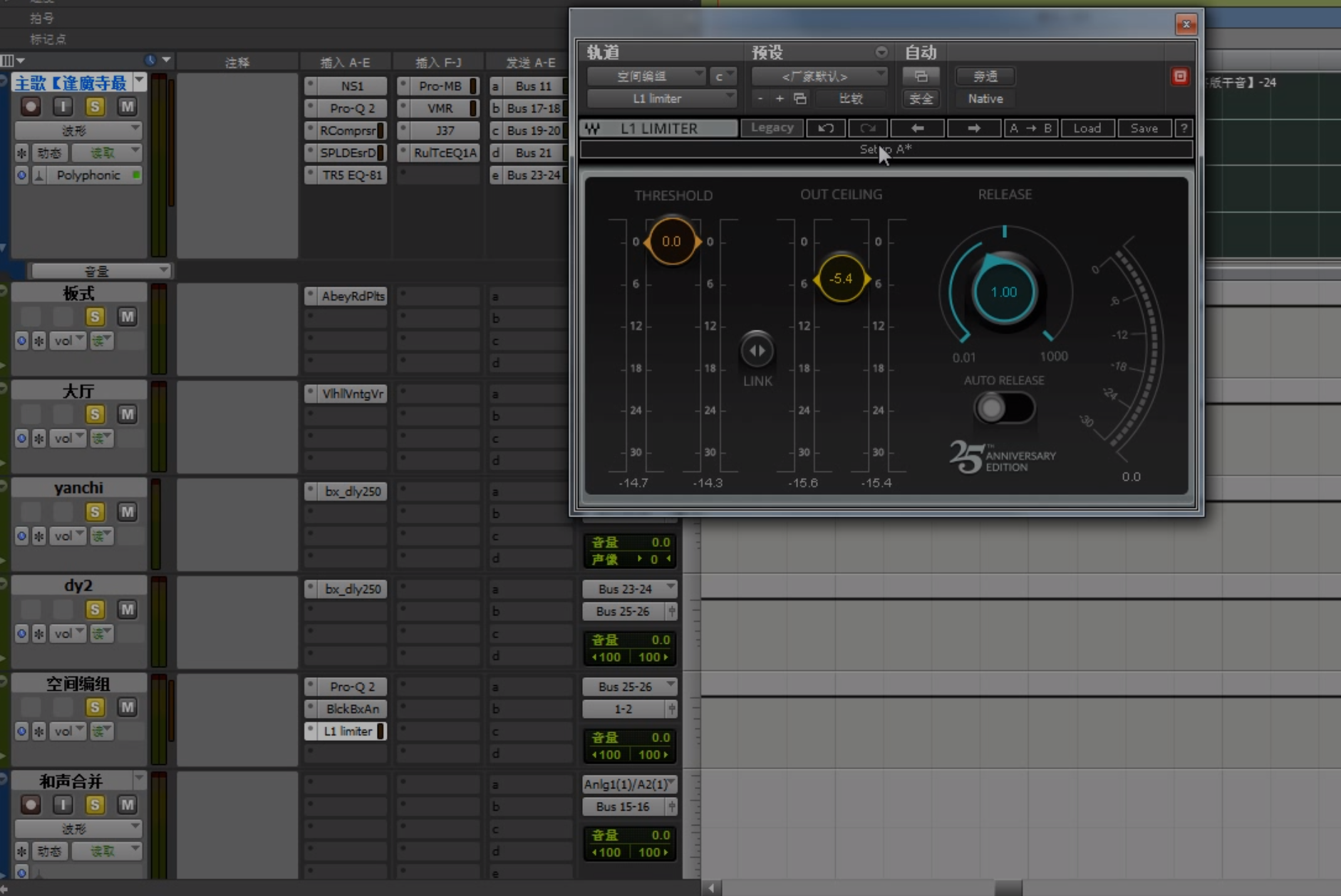Open the Bus 25-26 output selector on 空间编组
This screenshot has width=1341, height=896.
coord(628,686)
